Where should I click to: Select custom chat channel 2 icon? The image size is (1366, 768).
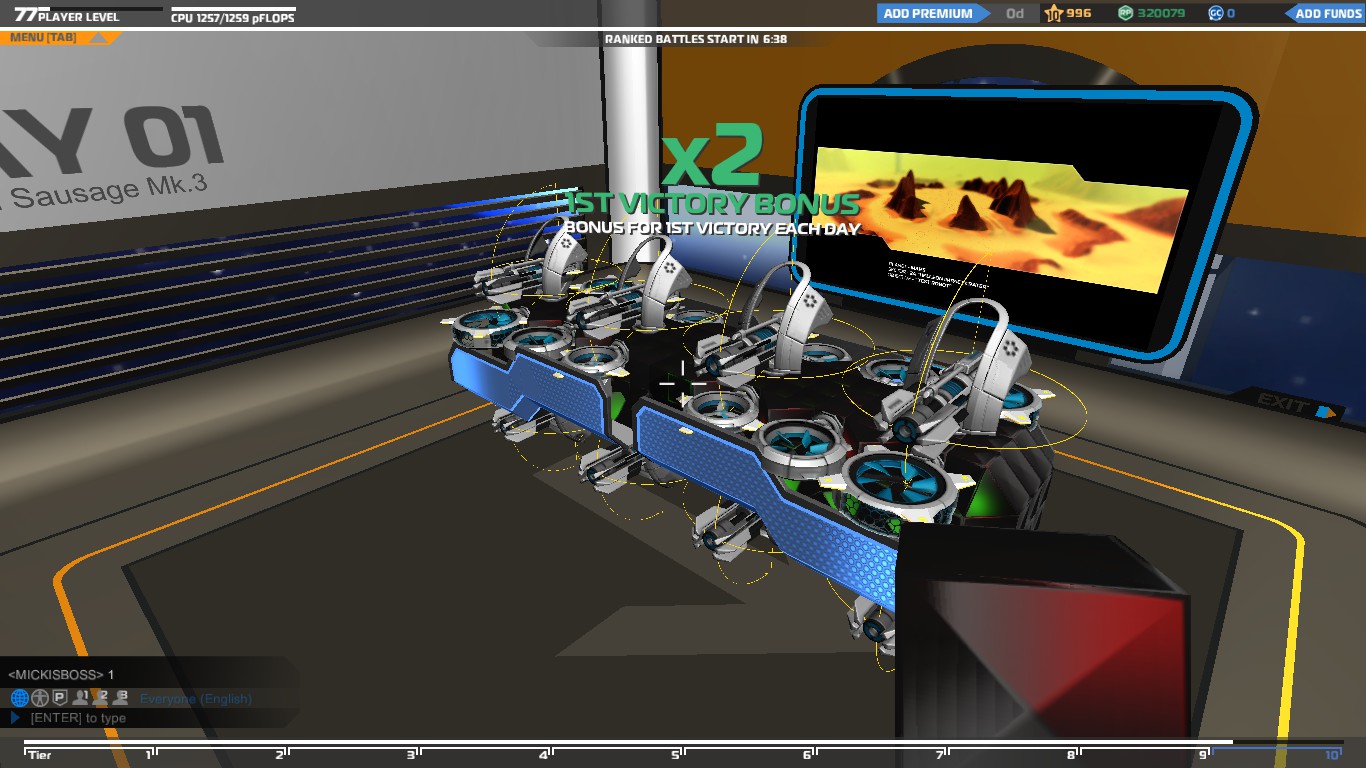click(101, 698)
